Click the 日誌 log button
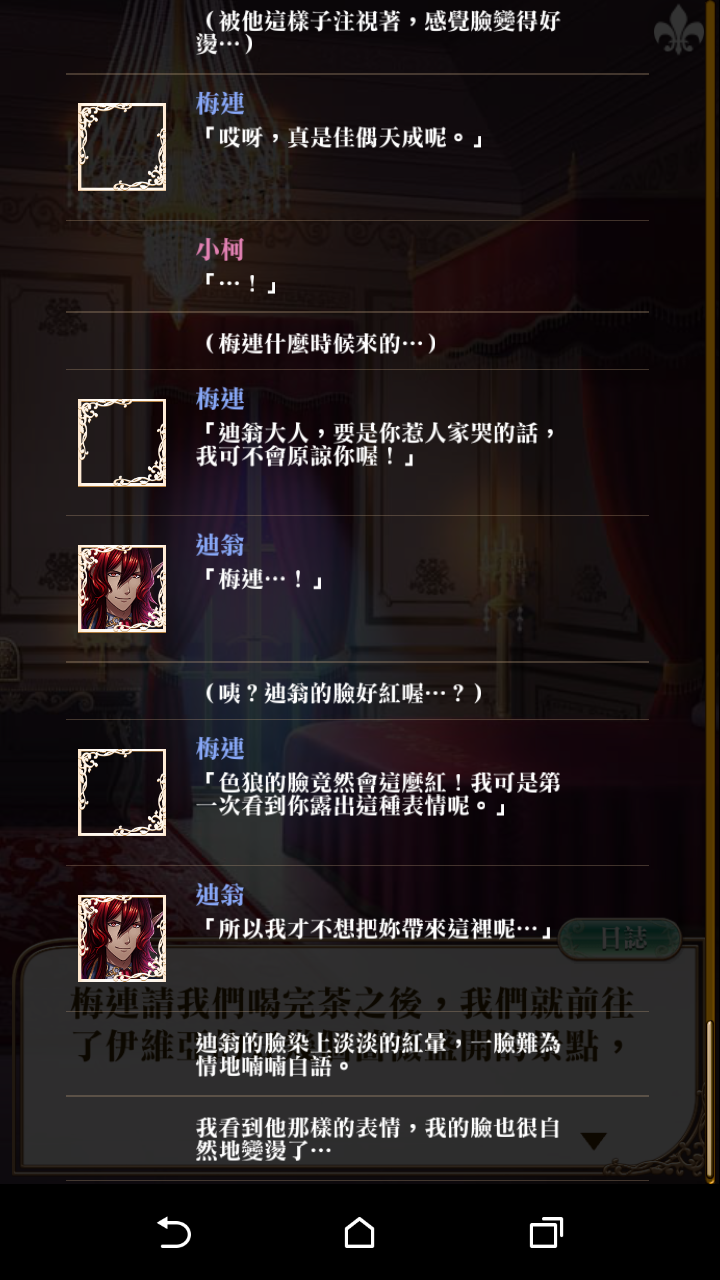The height and width of the screenshot is (1280, 720). 620,938
